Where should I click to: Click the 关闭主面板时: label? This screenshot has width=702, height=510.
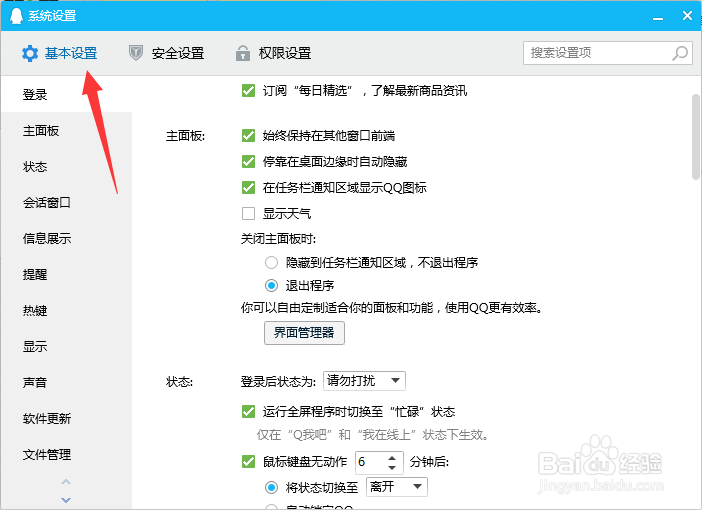(278, 239)
